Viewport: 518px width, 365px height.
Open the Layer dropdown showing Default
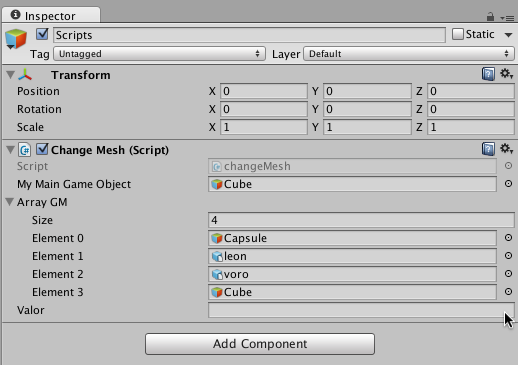409,54
